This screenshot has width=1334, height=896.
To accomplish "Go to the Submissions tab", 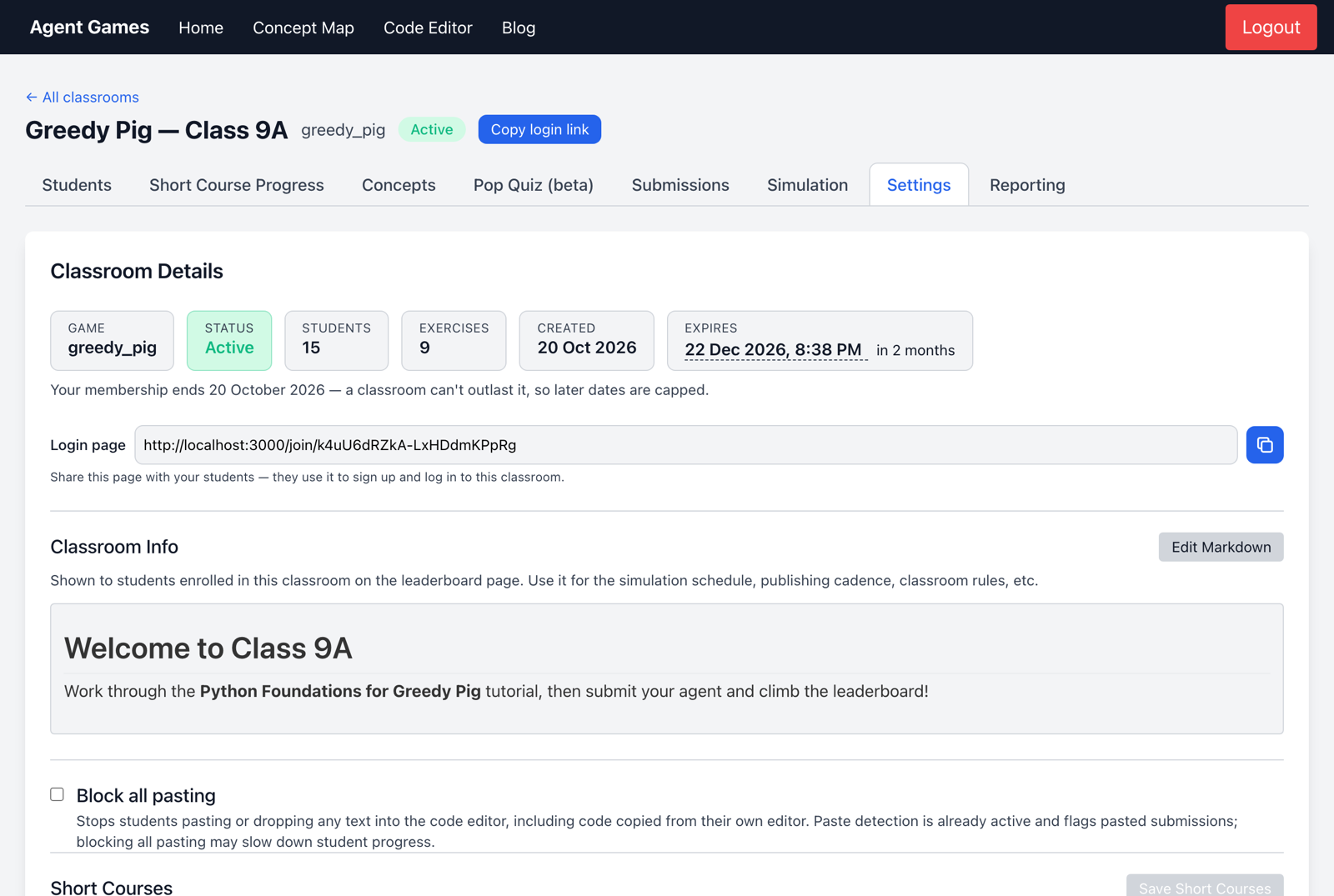I will (680, 185).
